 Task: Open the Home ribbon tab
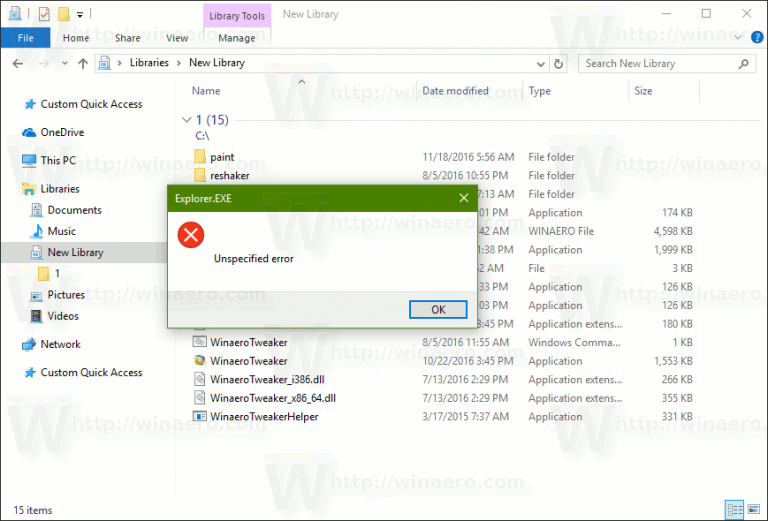[76, 38]
